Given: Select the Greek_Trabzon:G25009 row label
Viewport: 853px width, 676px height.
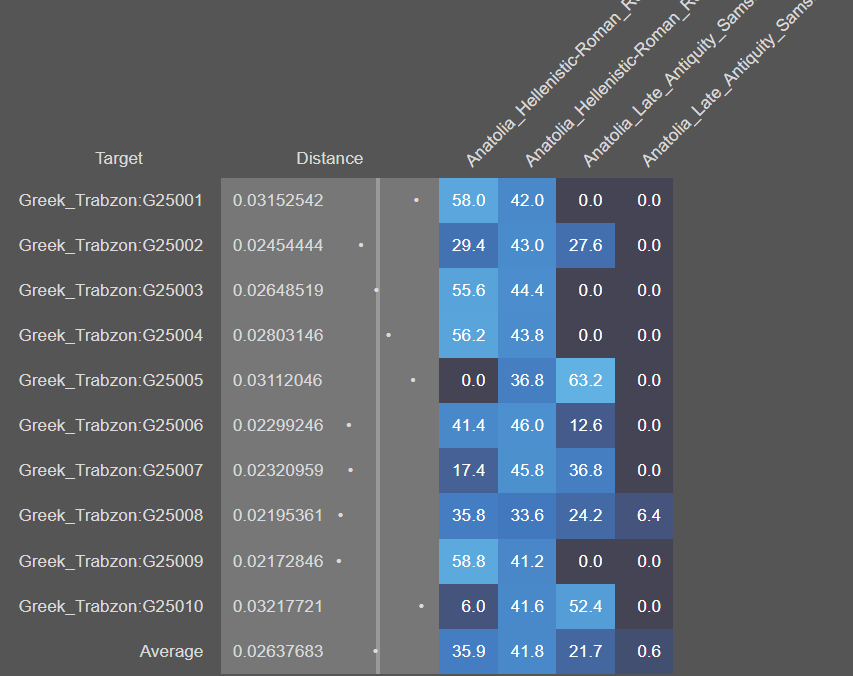Looking at the screenshot, I should pos(111,561).
